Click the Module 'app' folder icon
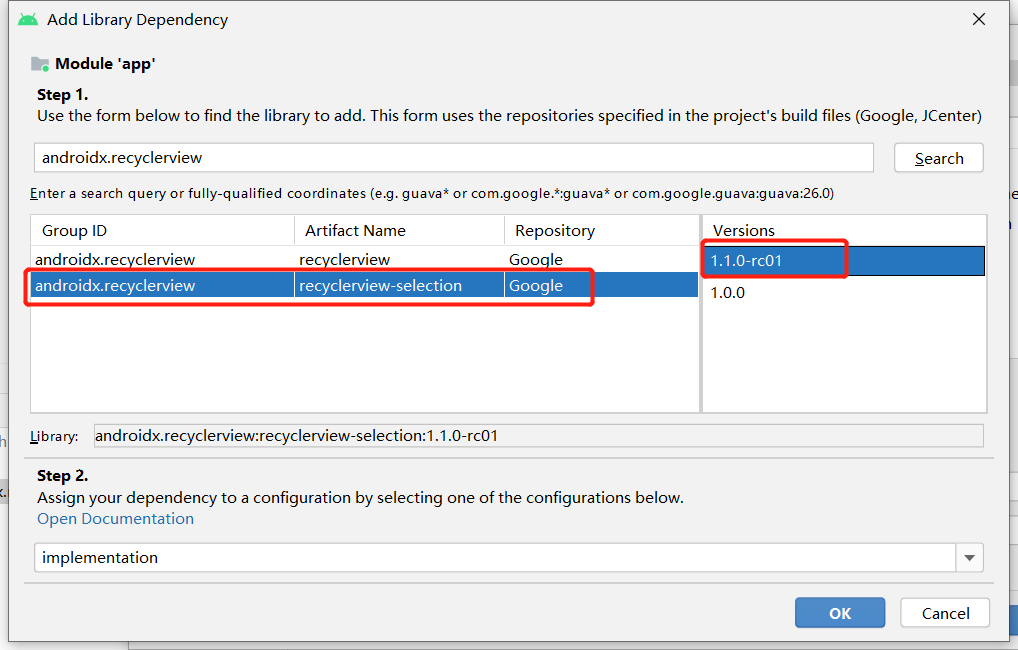The width and height of the screenshot is (1018, 650). pyautogui.click(x=38, y=63)
